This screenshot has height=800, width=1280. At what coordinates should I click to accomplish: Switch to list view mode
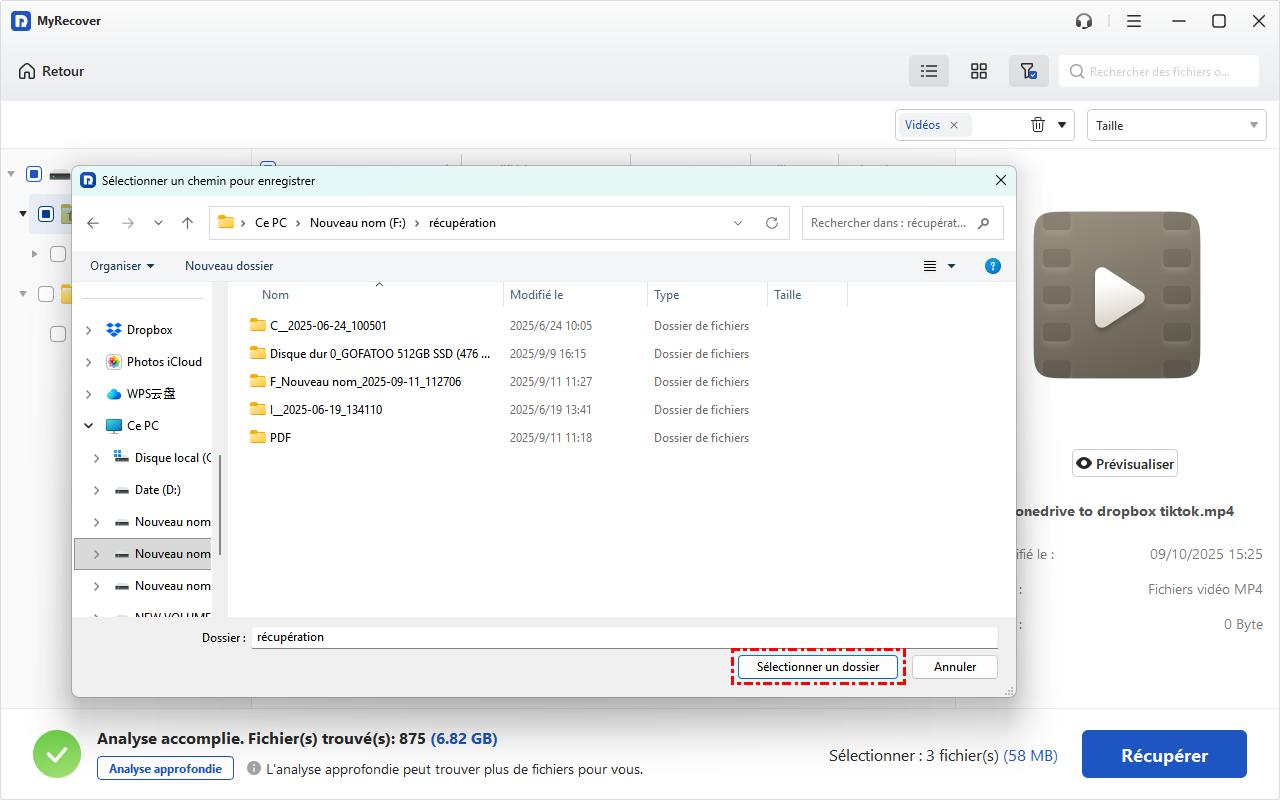click(x=929, y=71)
